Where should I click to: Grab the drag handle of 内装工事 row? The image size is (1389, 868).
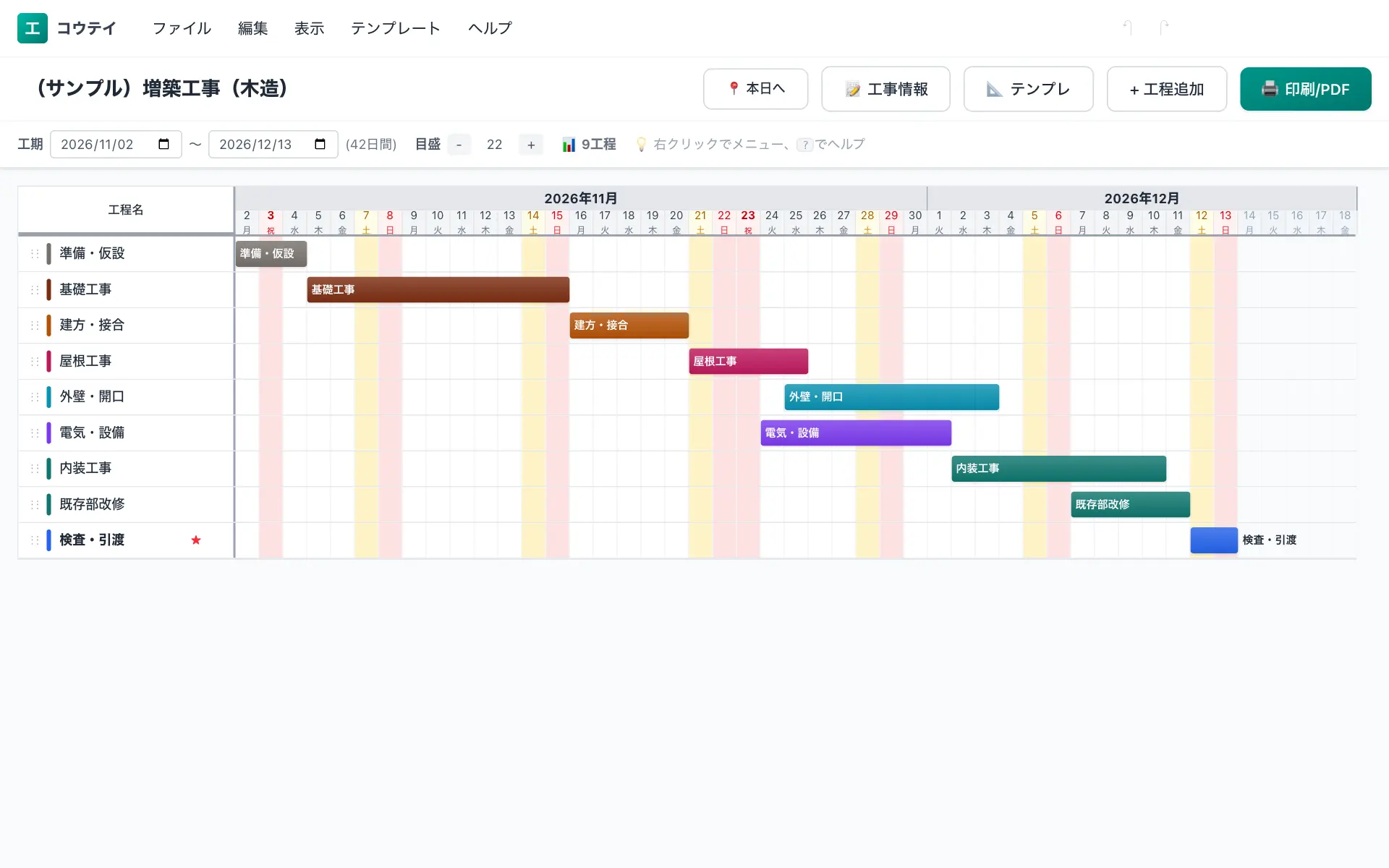[35, 469]
